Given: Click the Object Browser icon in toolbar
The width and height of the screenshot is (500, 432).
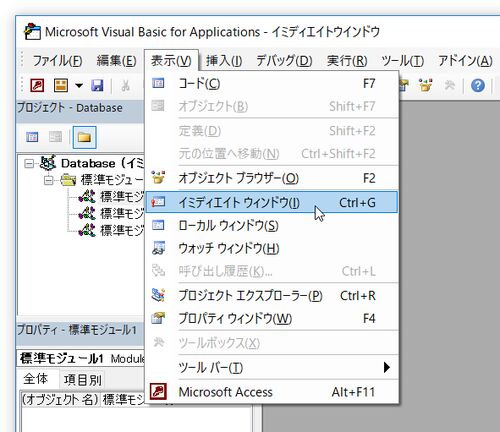Looking at the screenshot, I should (x=425, y=85).
